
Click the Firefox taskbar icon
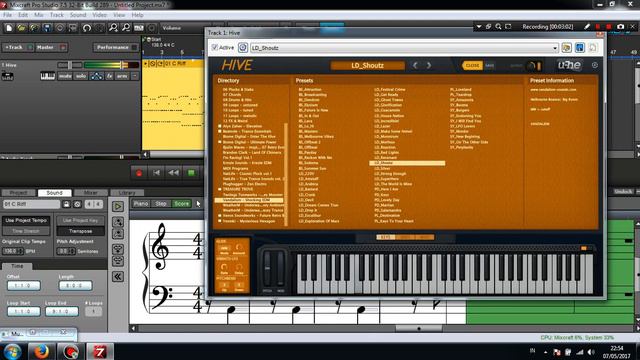[41, 351]
